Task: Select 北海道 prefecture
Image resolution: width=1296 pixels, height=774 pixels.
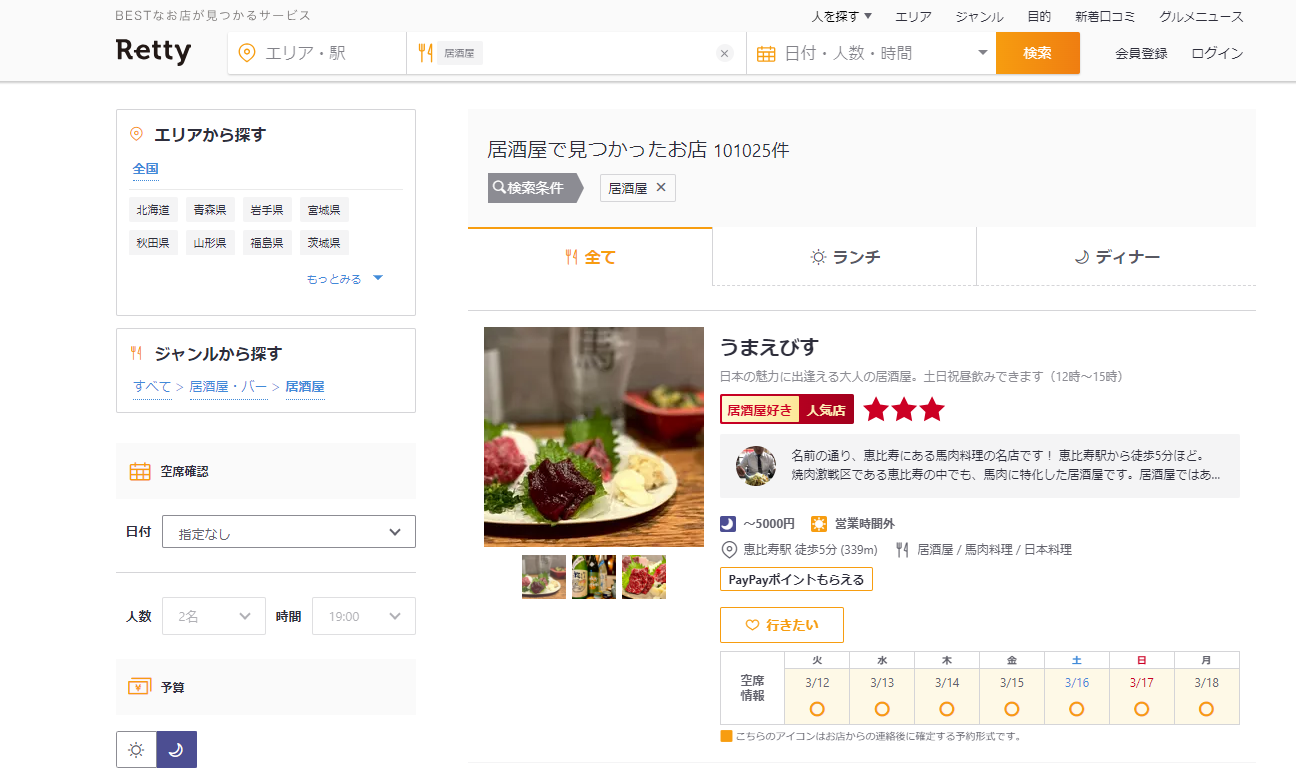Action: coord(154,210)
